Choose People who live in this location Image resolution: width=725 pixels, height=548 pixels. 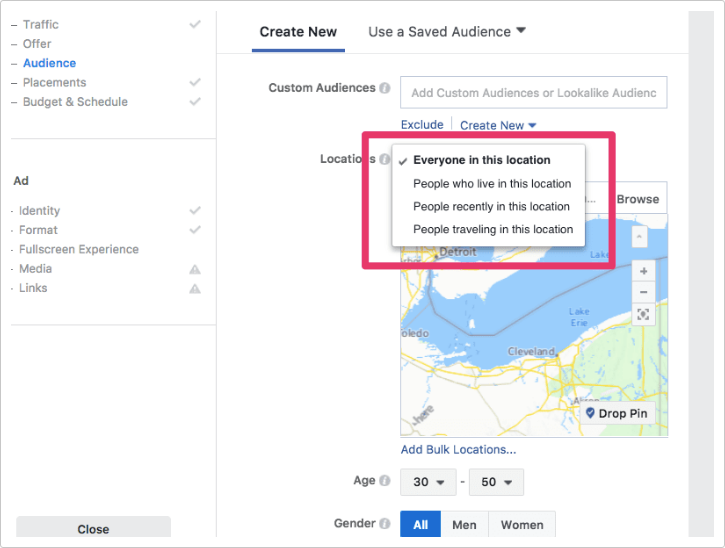tap(492, 184)
